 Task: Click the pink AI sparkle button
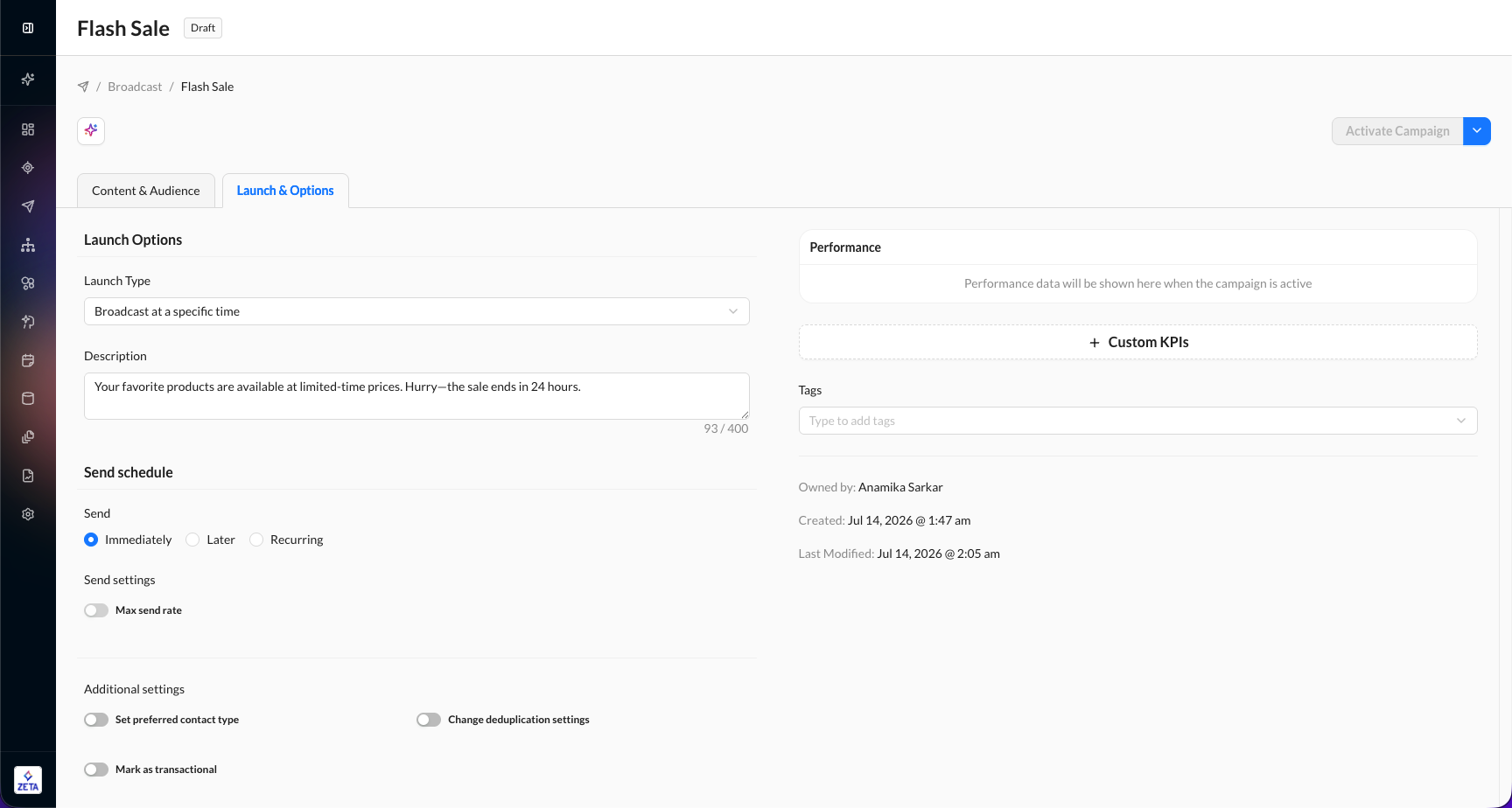91,131
